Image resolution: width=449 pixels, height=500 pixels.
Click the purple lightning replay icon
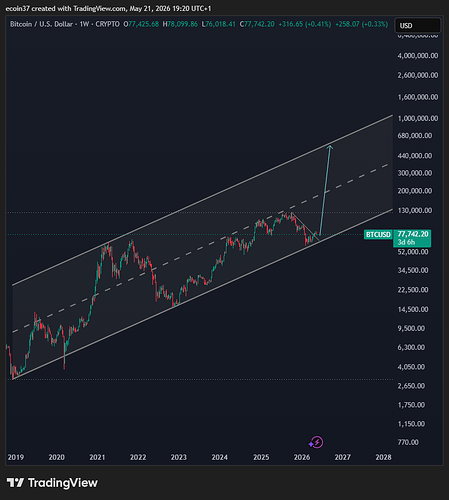(316, 442)
